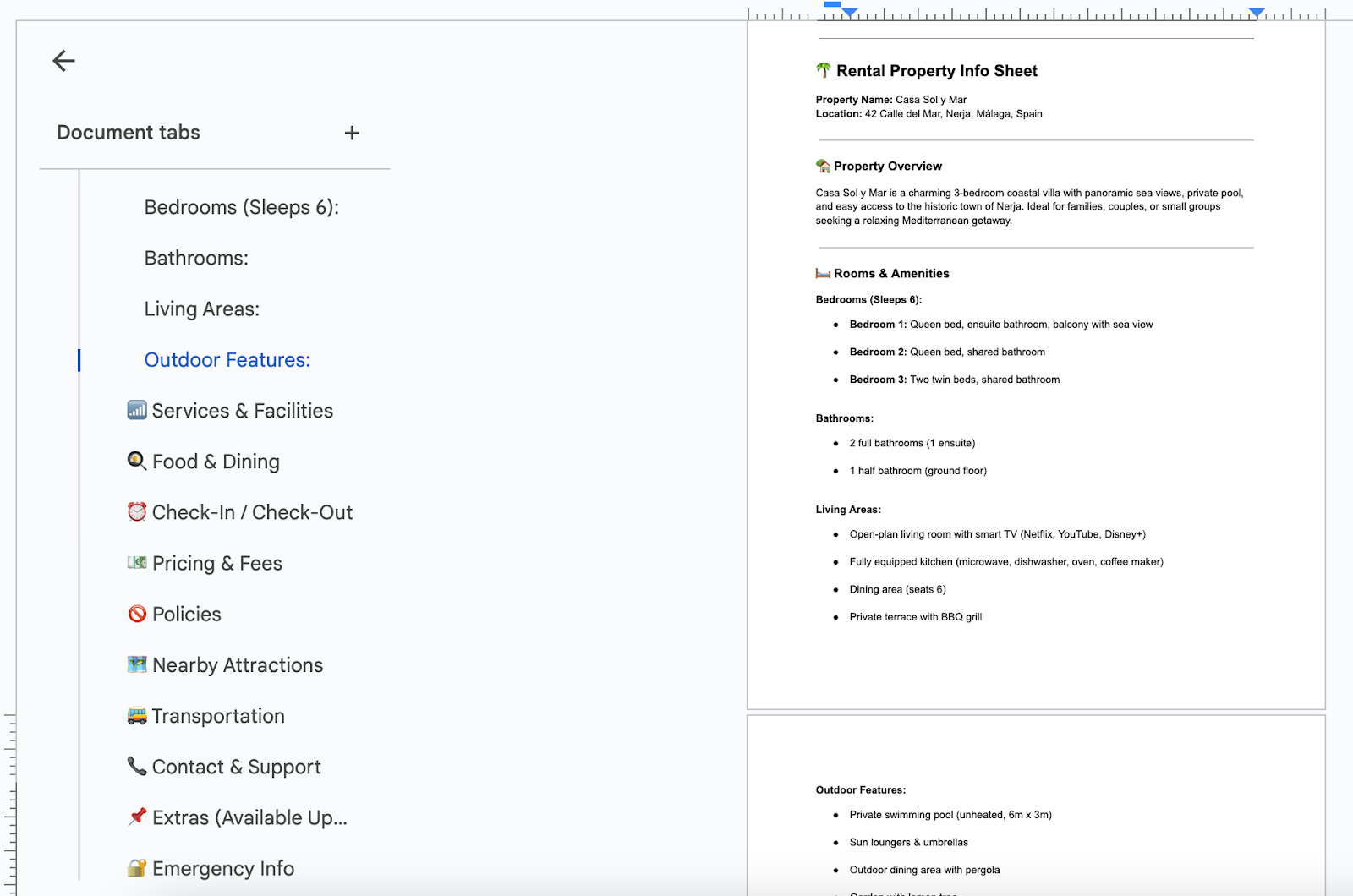Image resolution: width=1353 pixels, height=896 pixels.
Task: Open the Food & Dining outline heading
Action: coord(203,462)
